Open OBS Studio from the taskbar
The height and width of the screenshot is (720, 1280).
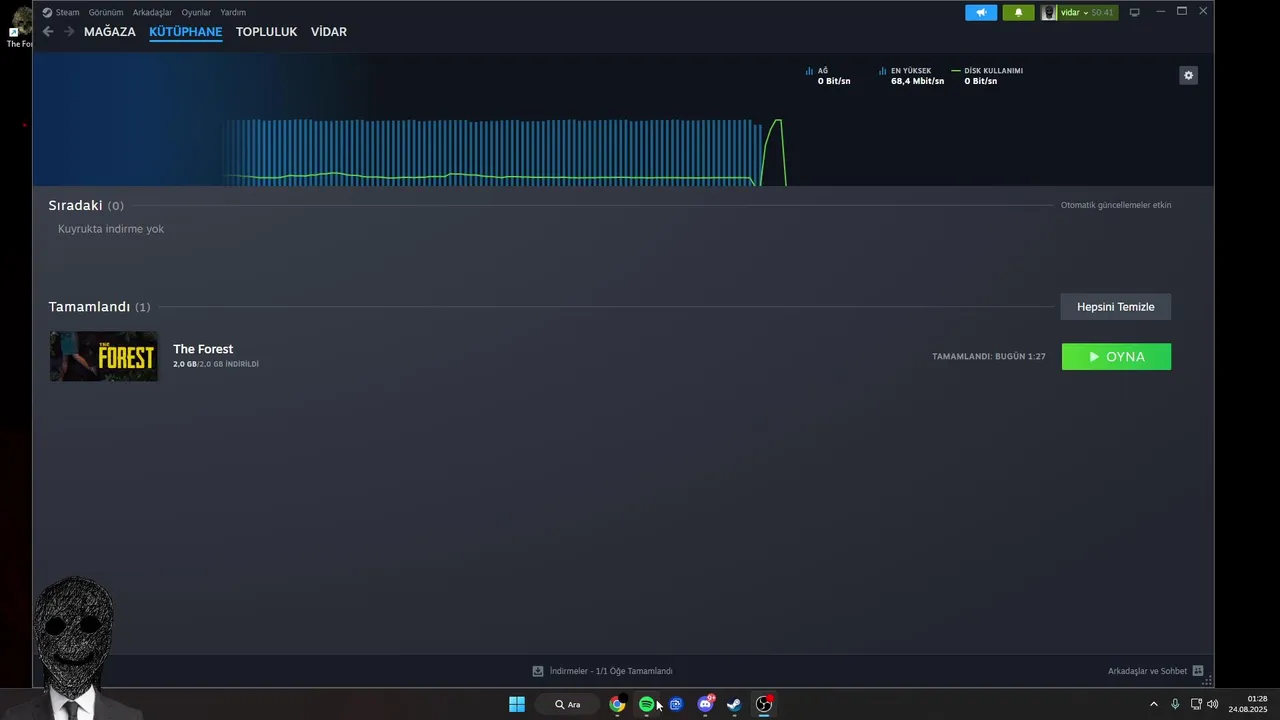[764, 704]
